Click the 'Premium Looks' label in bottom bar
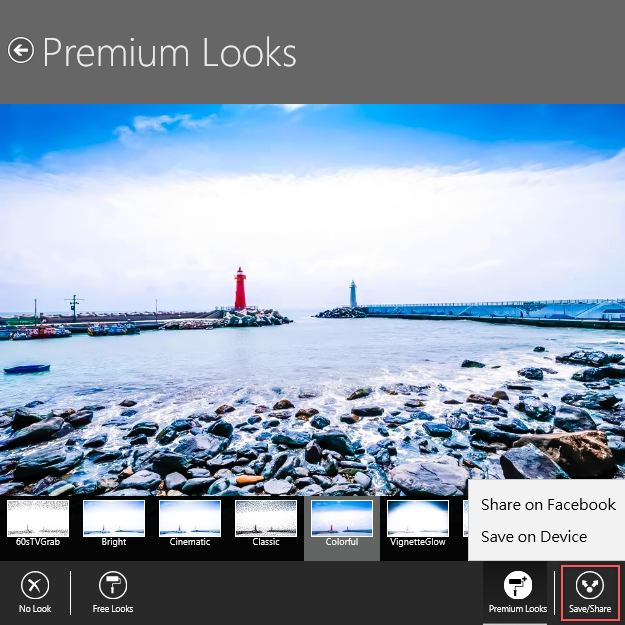Image resolution: width=625 pixels, height=625 pixels. point(517,609)
